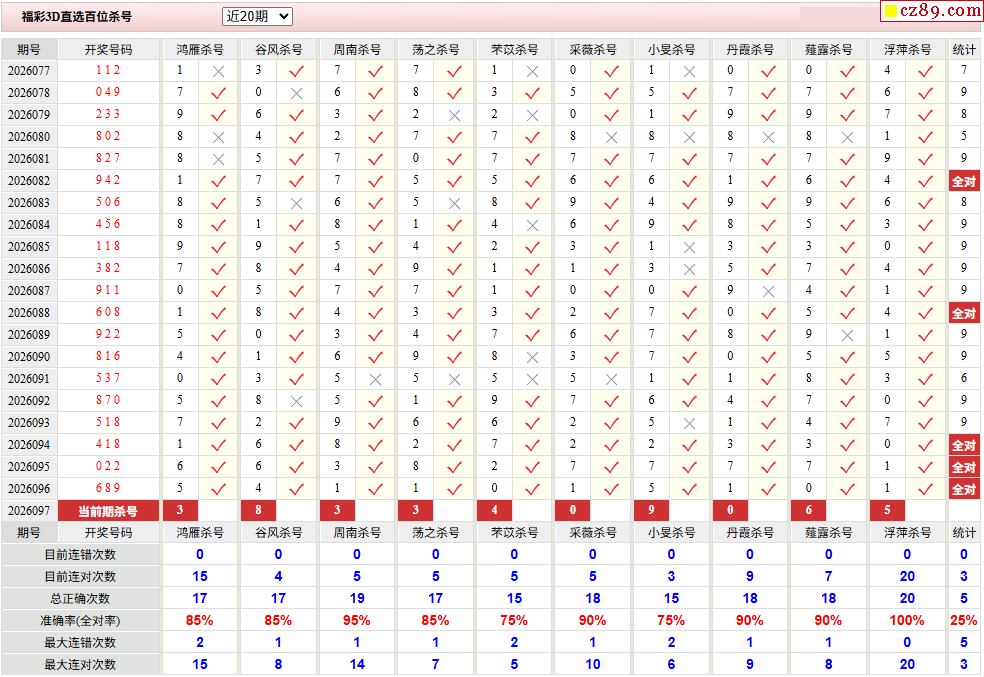The width and height of the screenshot is (984, 677).
Task: Click the red current-period kill number 5 under 浮萍杀号
Action: (887, 510)
